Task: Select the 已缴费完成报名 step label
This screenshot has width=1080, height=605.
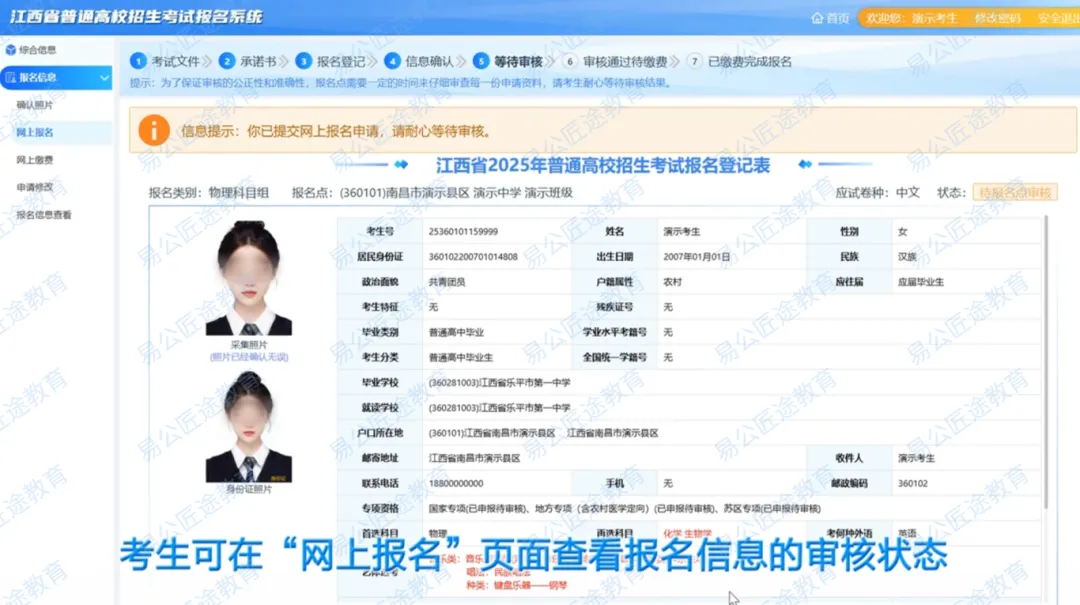Action: click(x=750, y=61)
